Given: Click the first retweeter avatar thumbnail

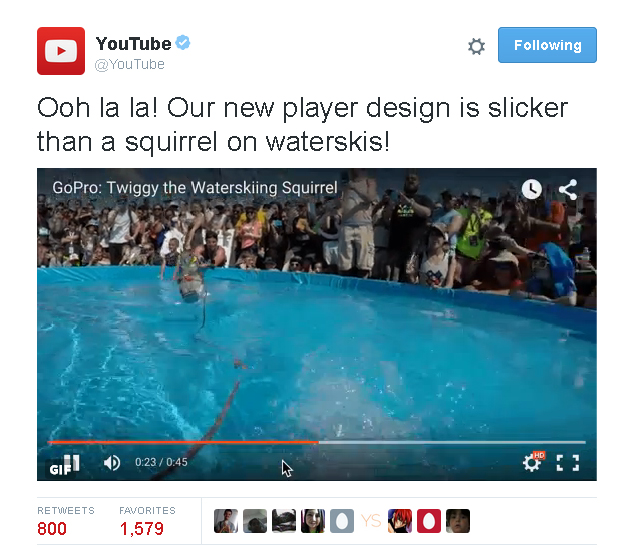Looking at the screenshot, I should tap(226, 521).
